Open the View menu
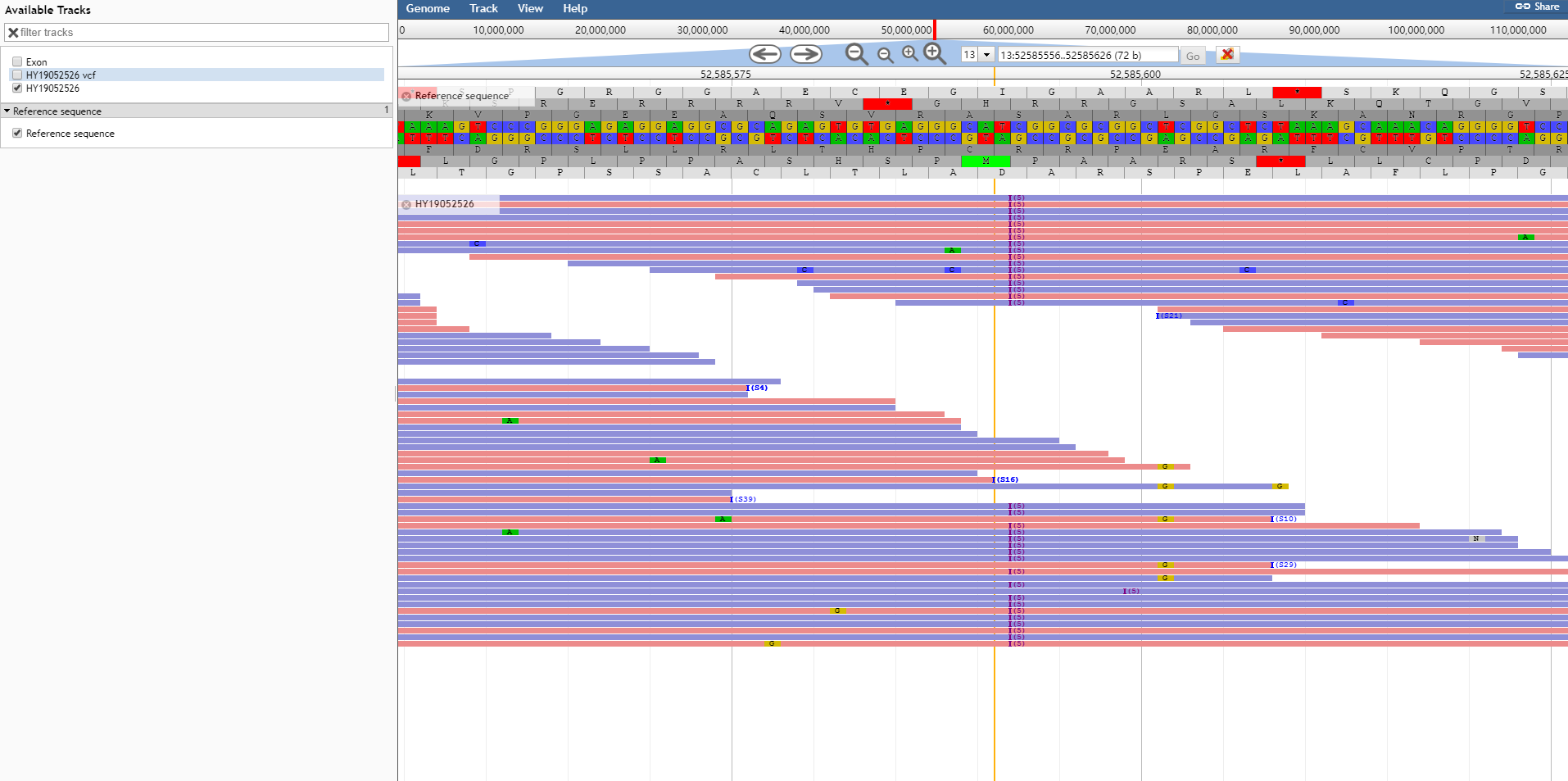Screen dimensions: 1568x781 [530, 8]
